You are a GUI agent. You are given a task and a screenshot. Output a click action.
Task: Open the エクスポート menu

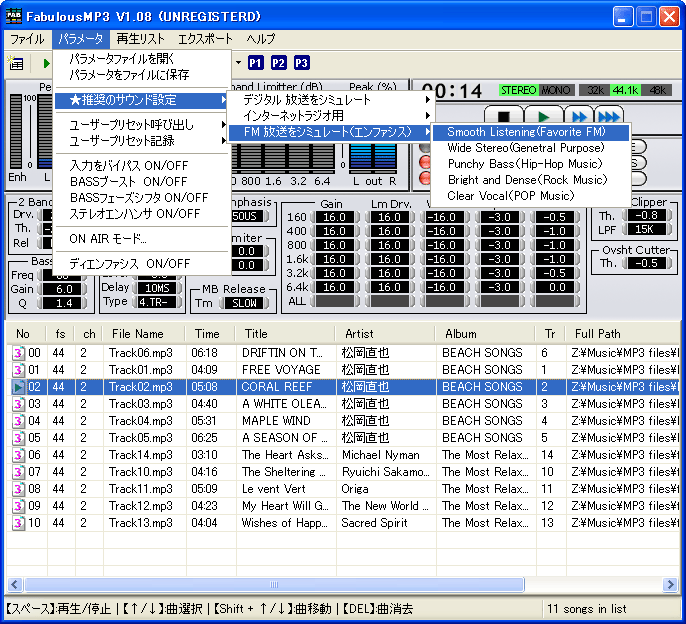click(205, 39)
